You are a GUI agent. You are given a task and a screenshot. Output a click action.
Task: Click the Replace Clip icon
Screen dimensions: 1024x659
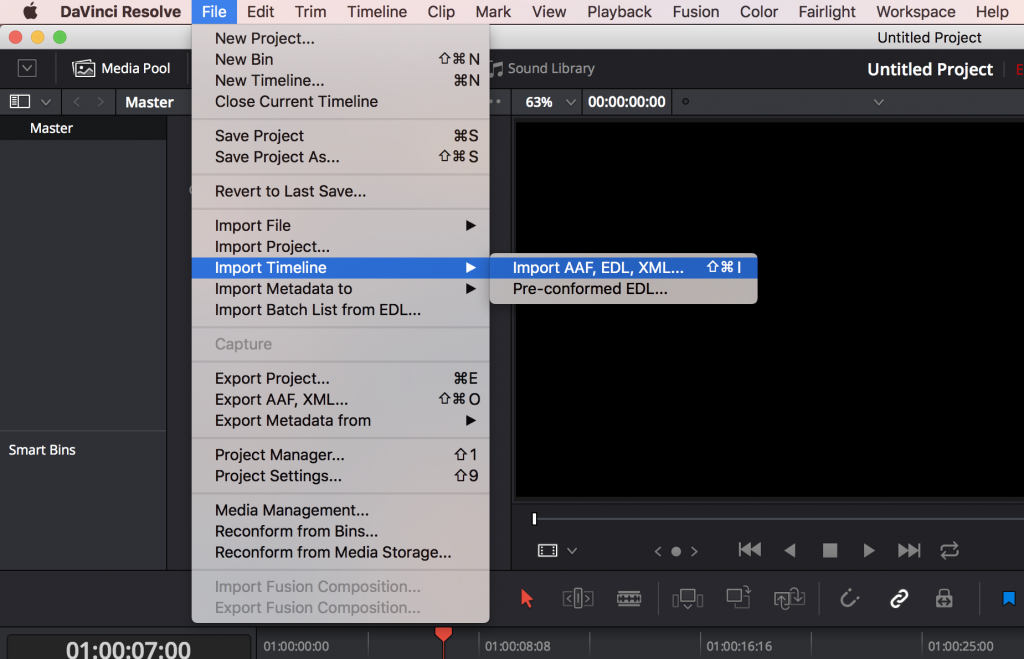pos(789,598)
